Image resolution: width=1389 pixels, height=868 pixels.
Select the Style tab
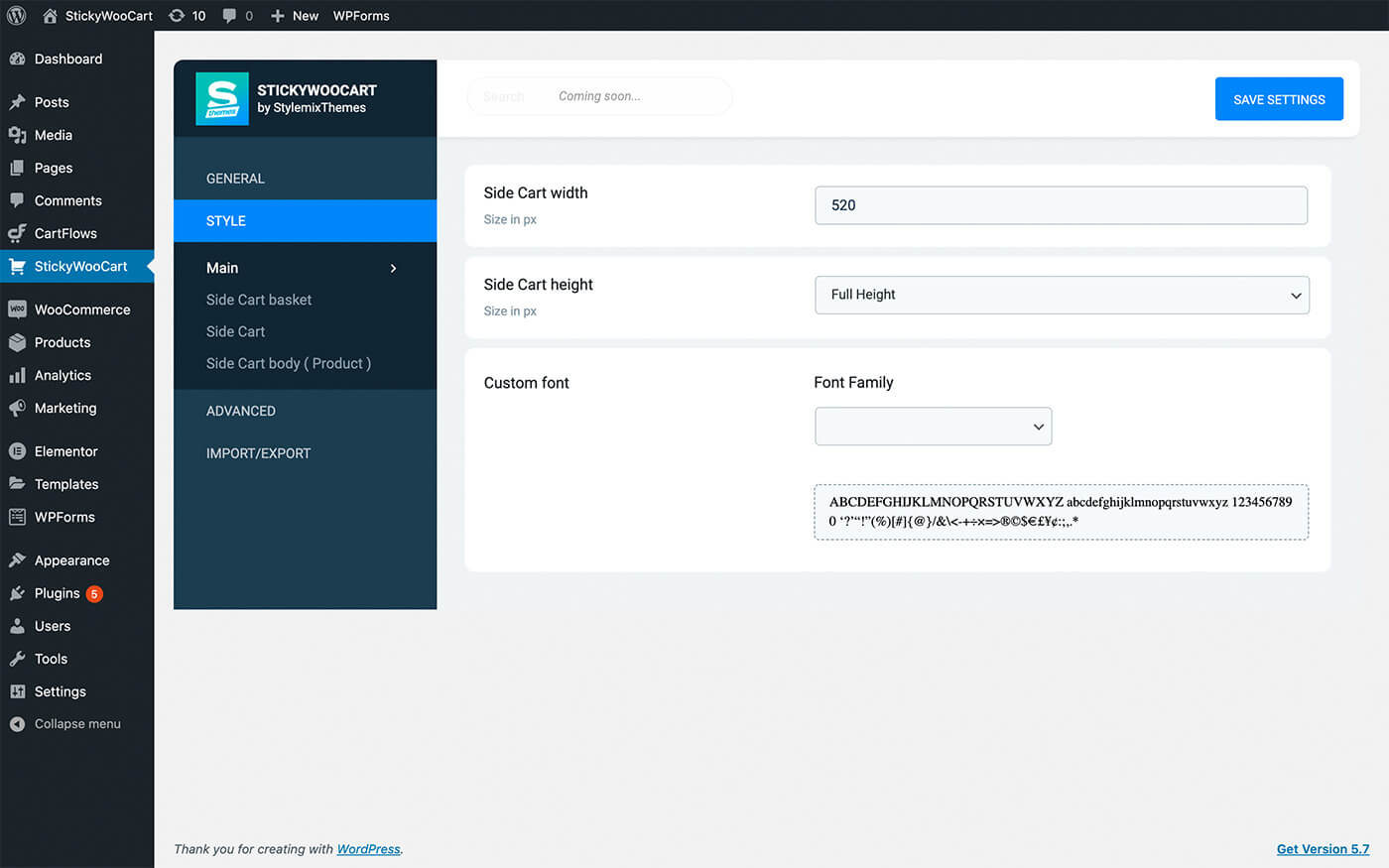305,221
